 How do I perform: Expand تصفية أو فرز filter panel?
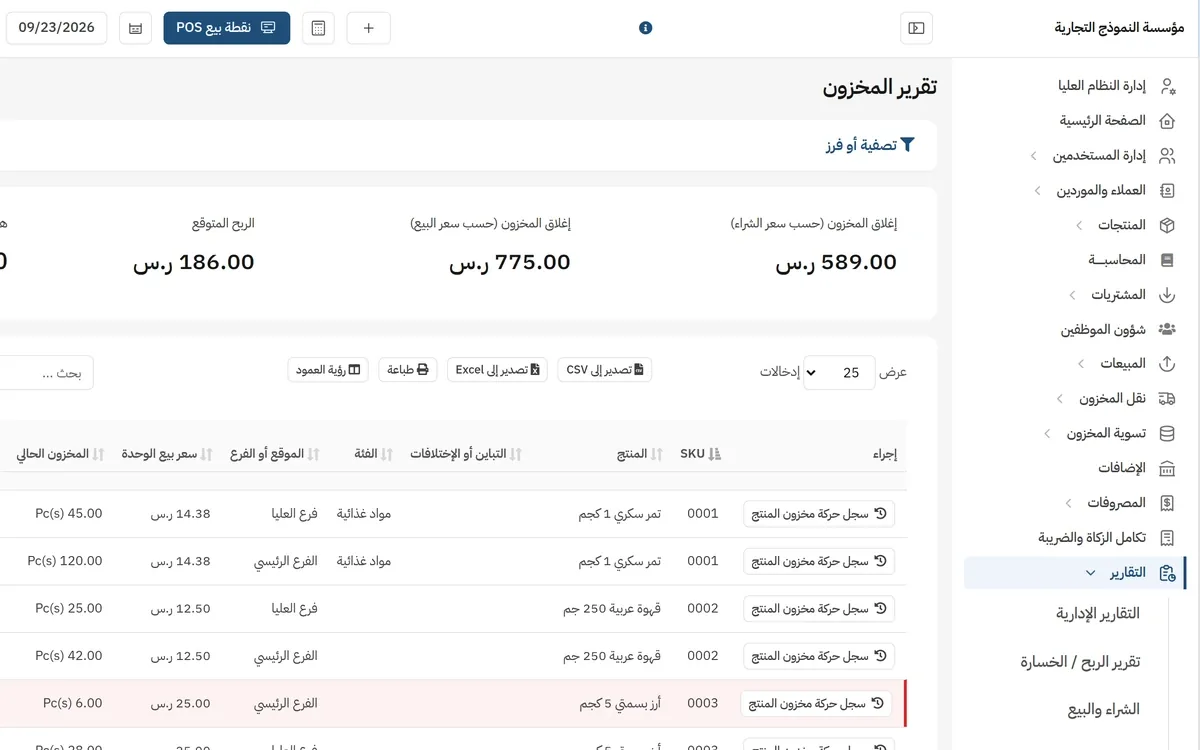point(870,145)
